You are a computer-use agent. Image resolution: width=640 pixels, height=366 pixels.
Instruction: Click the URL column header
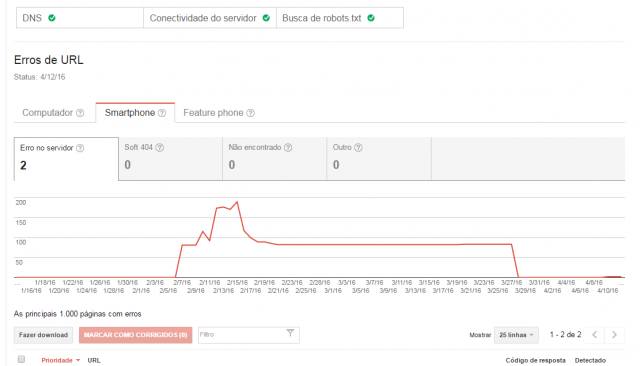click(94, 360)
